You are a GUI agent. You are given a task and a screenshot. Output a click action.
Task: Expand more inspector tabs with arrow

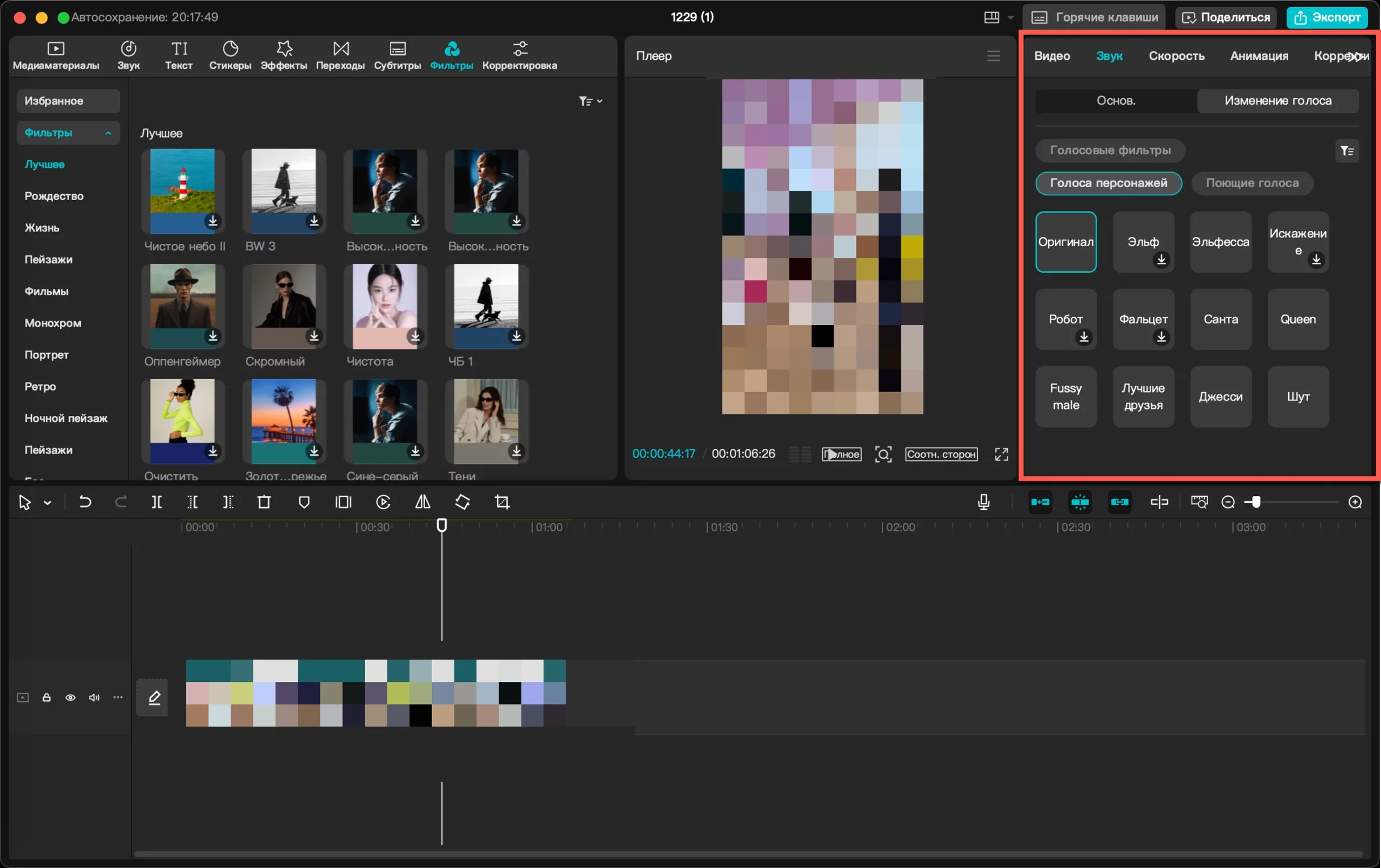1357,56
